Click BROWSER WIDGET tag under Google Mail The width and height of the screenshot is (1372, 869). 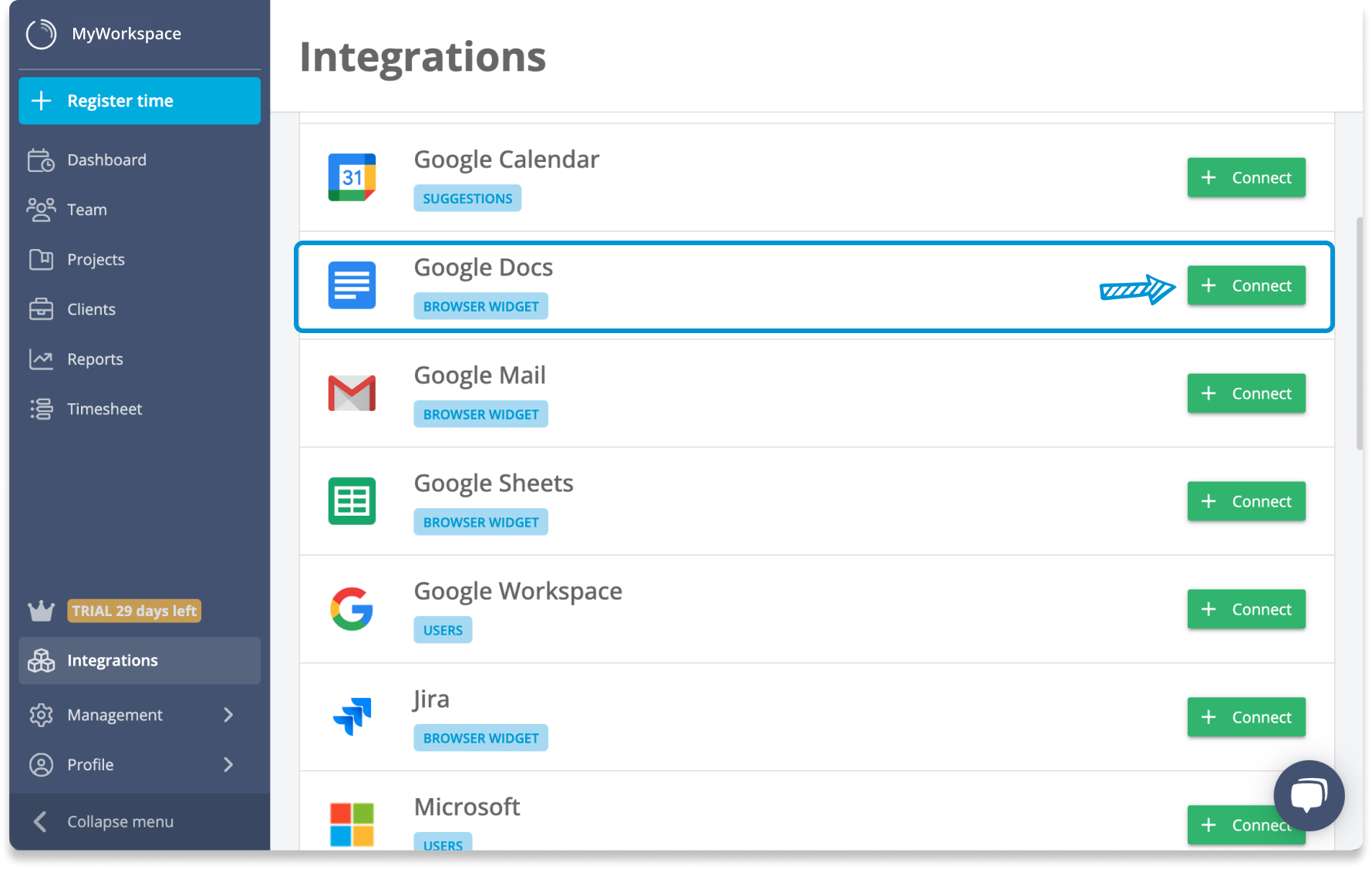(480, 414)
